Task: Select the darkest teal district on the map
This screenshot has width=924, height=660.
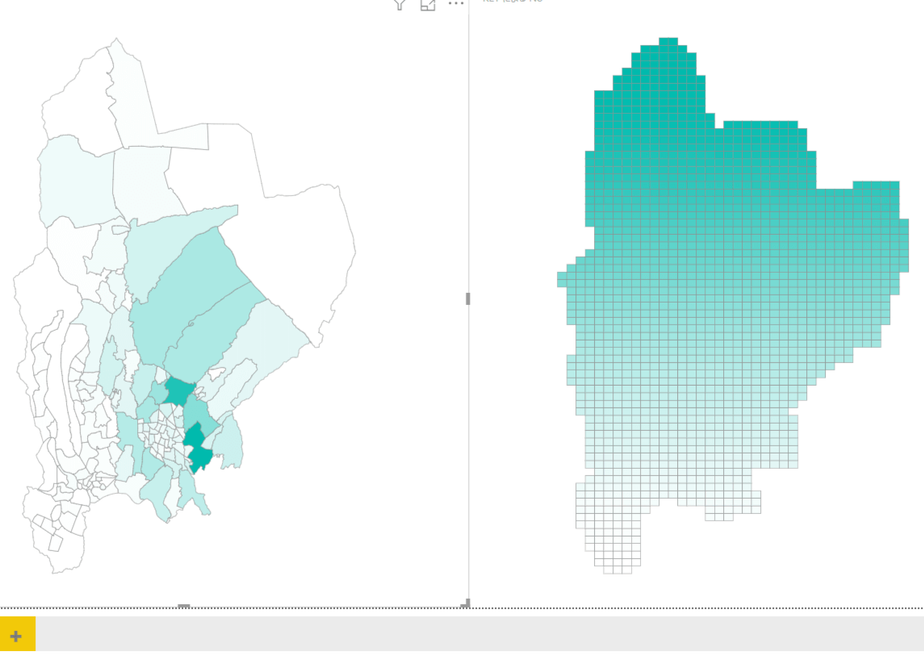Action: pyautogui.click(x=201, y=458)
